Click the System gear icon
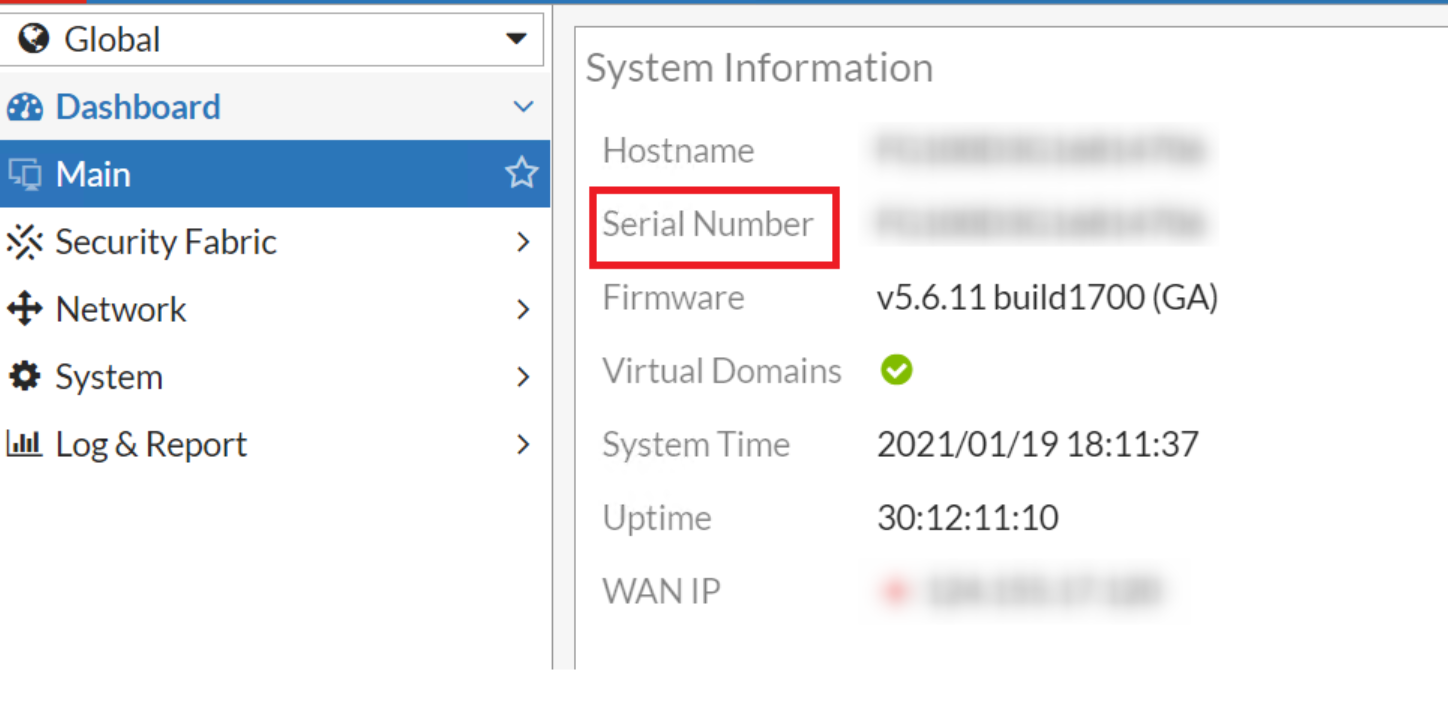 pos(25,377)
